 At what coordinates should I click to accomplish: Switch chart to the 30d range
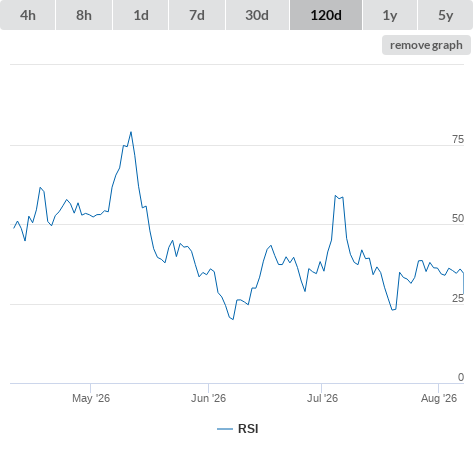[x=257, y=15]
